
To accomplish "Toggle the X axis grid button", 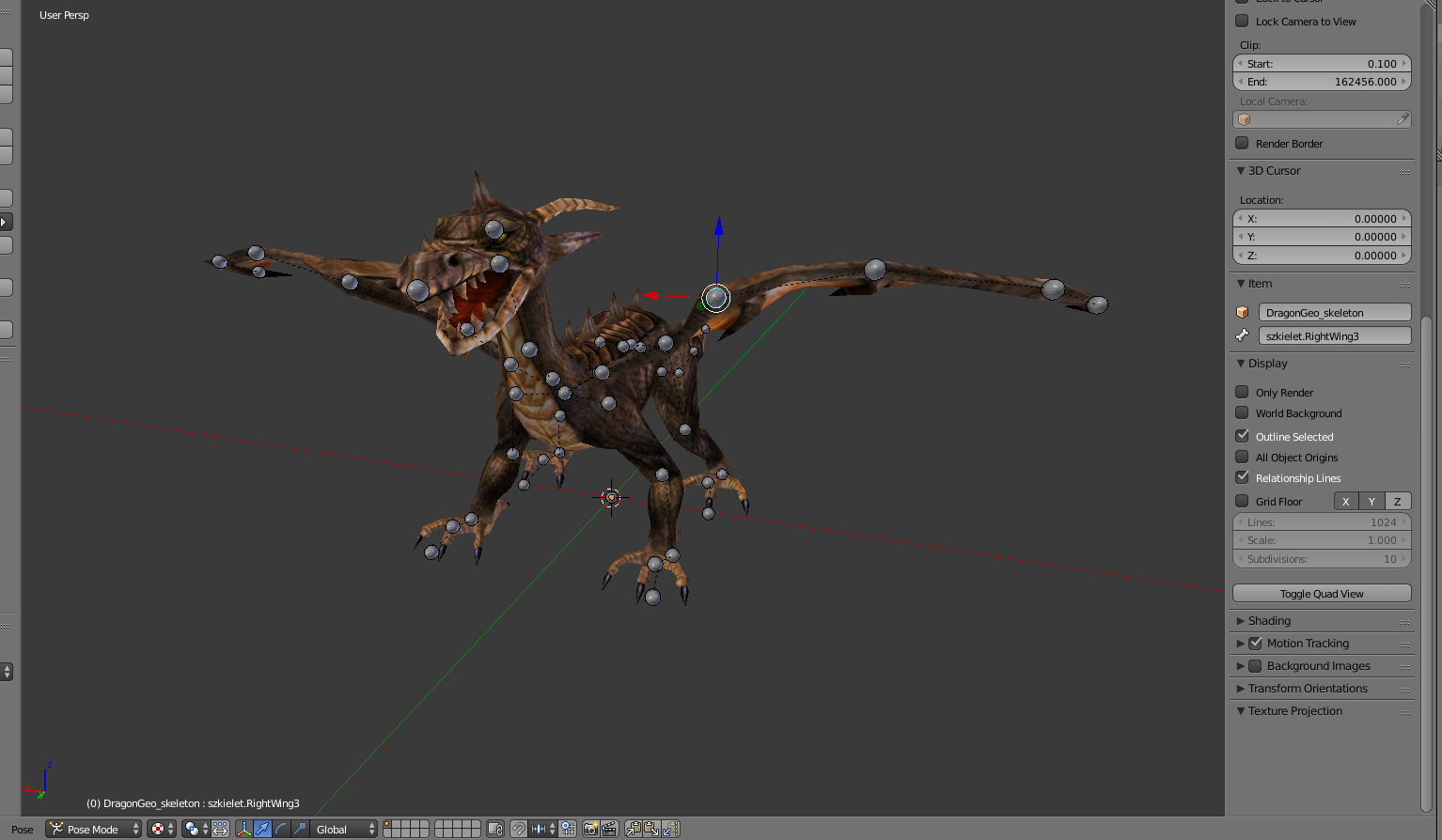I will pos(1346,501).
